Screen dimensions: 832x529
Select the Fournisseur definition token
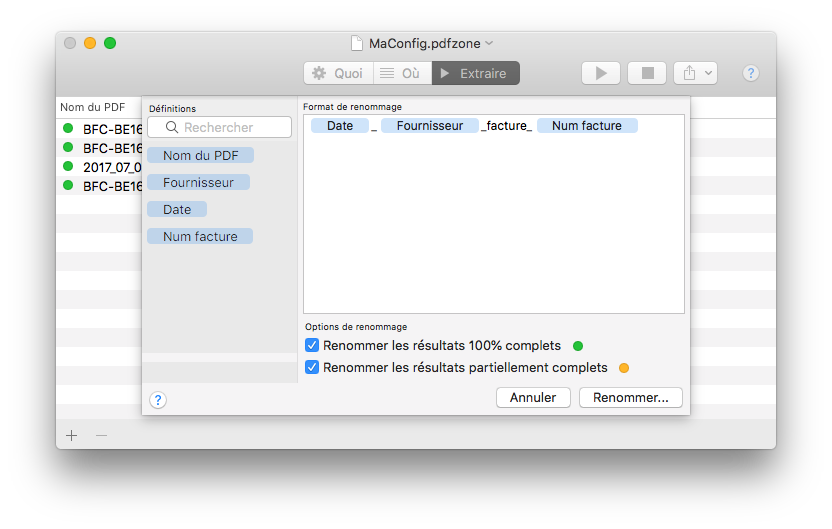(x=198, y=183)
